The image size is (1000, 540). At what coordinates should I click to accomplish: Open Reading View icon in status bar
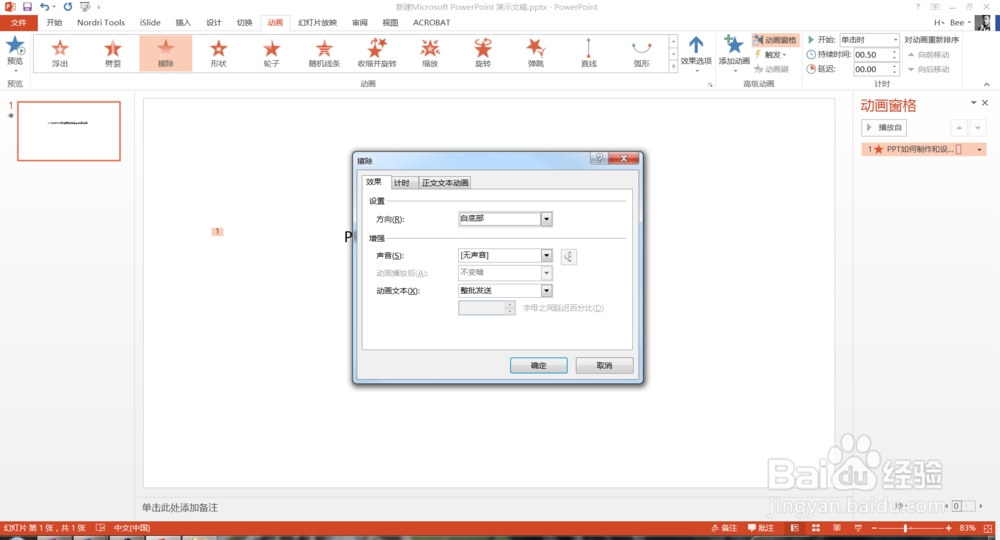[x=837, y=528]
